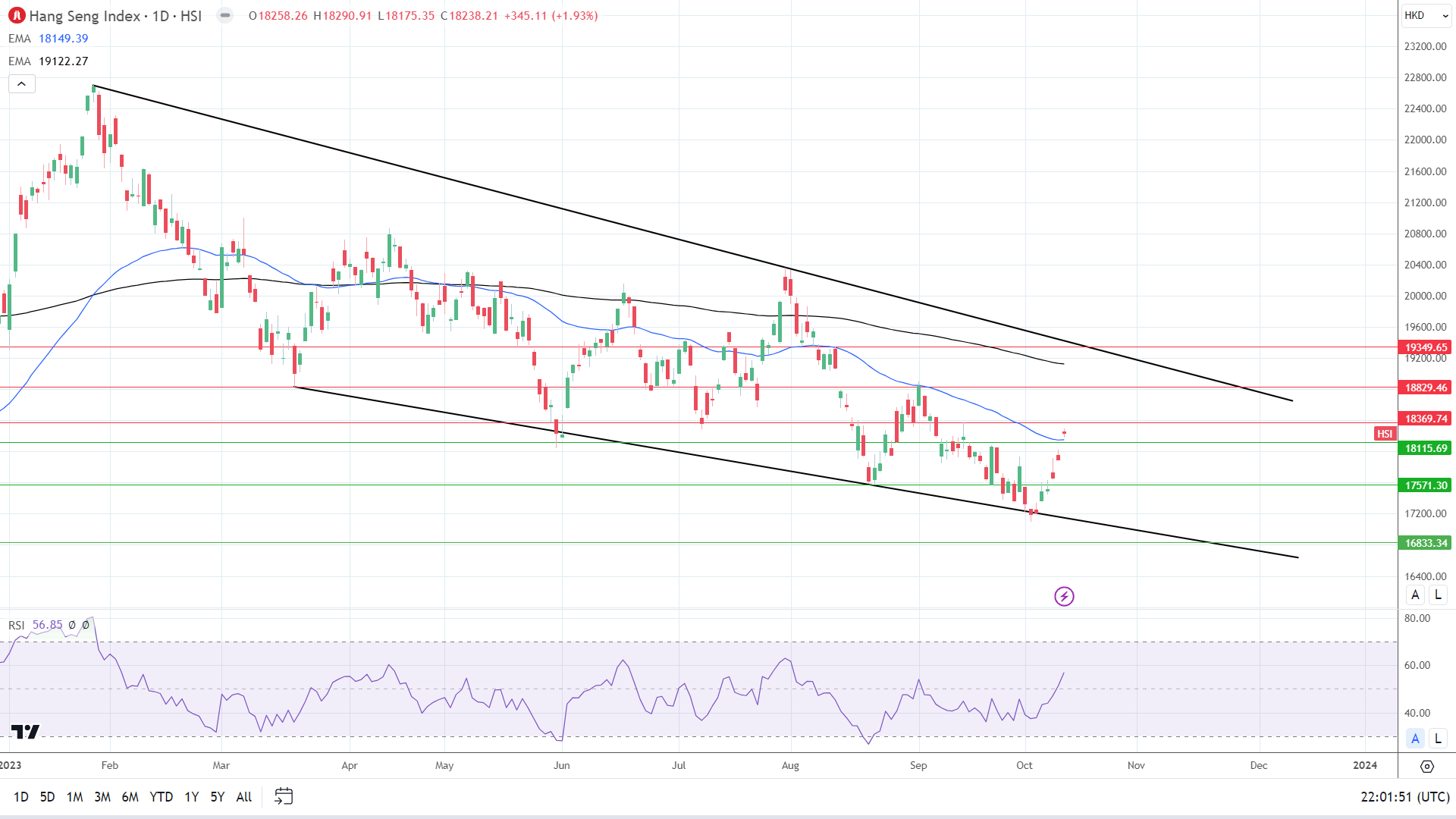Image resolution: width=1456 pixels, height=819 pixels.
Task: Click the +345.11 (+1.93%) change value
Action: (x=551, y=16)
